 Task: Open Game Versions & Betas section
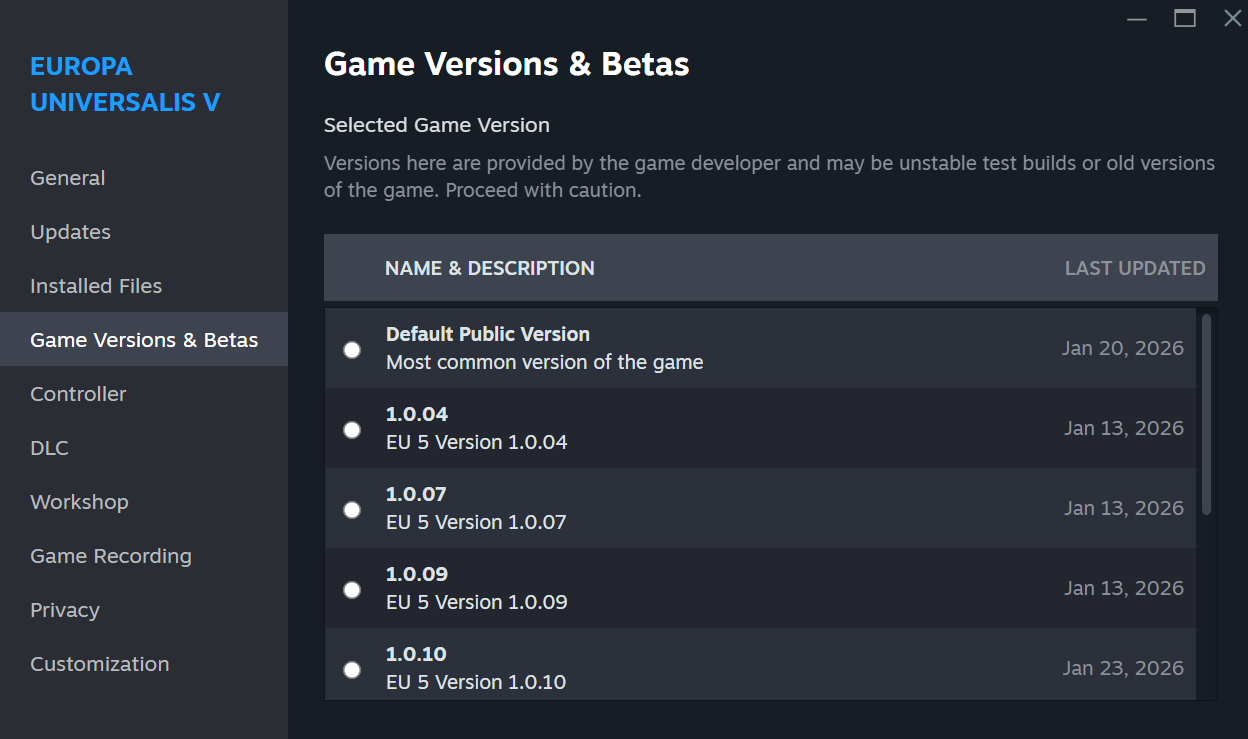coord(144,340)
